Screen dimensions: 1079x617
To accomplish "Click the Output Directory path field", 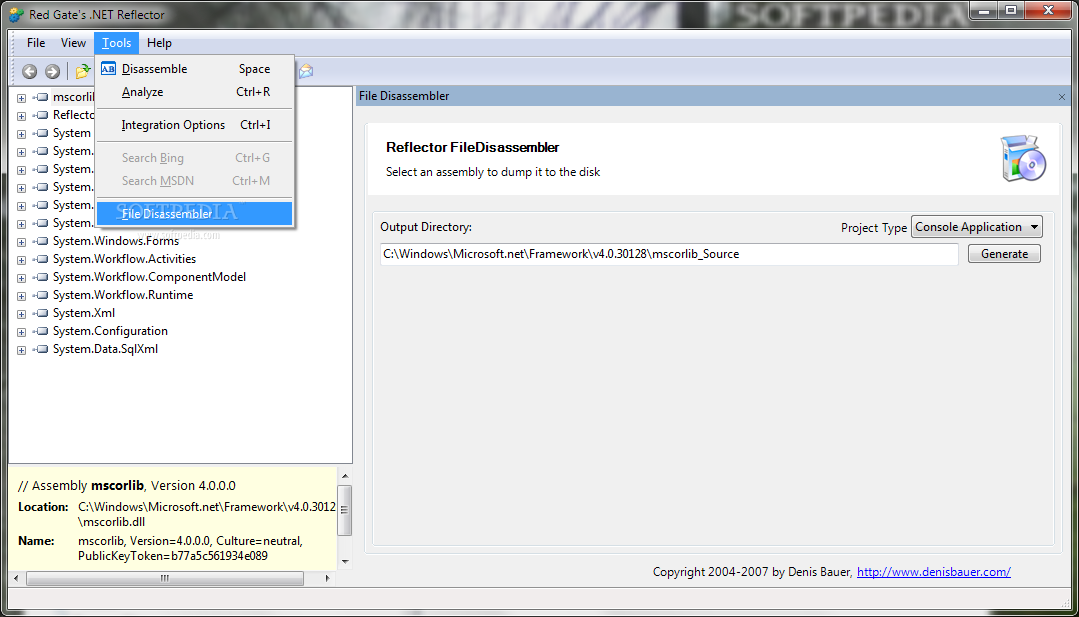I will [669, 254].
